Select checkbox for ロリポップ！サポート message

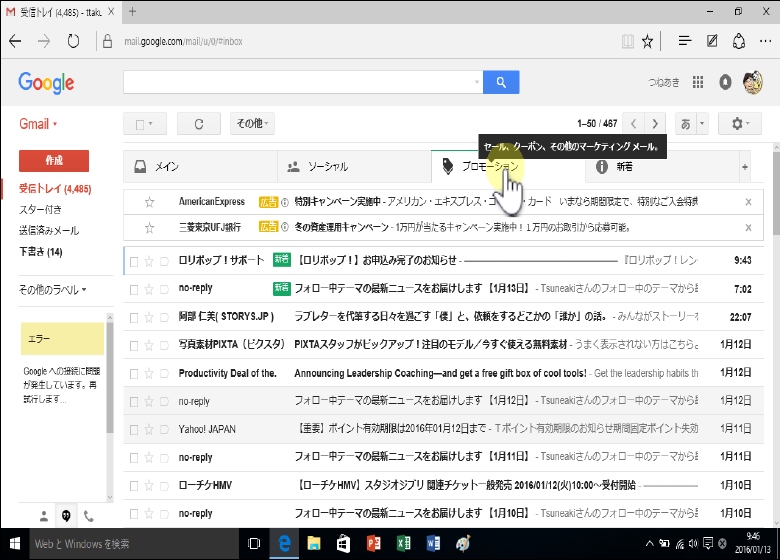[x=134, y=262]
